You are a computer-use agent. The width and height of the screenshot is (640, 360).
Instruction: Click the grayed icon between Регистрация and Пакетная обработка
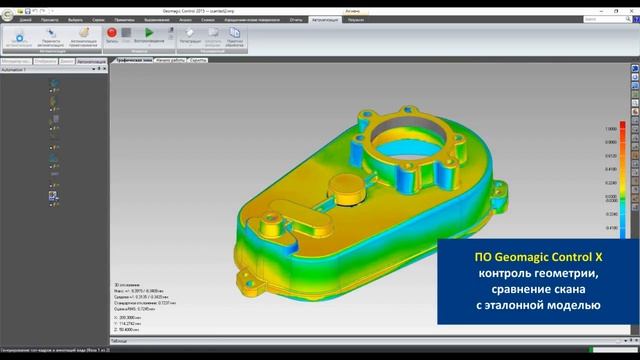point(213,33)
